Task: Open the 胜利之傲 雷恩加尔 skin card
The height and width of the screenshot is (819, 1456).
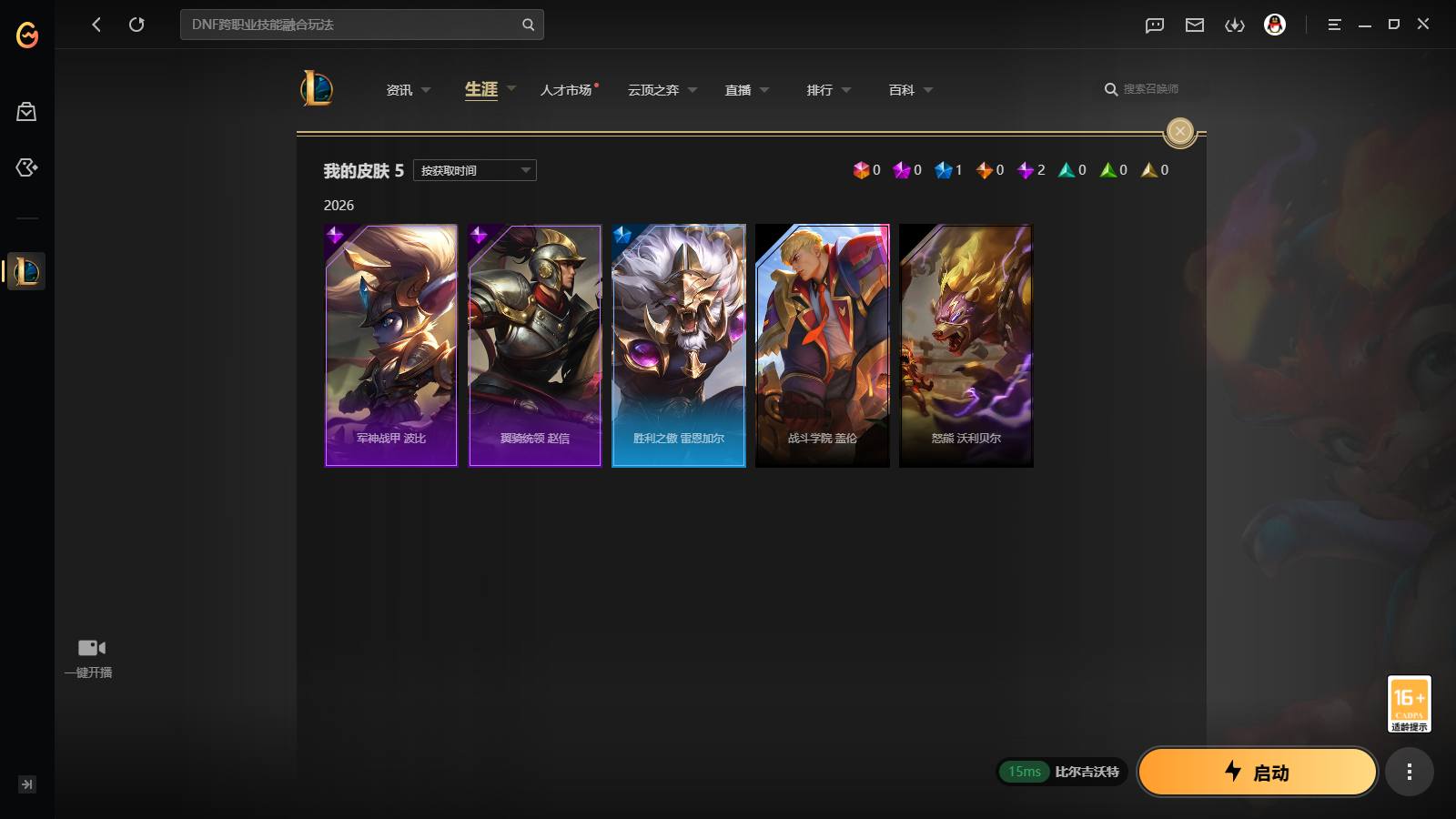Action: point(679,346)
